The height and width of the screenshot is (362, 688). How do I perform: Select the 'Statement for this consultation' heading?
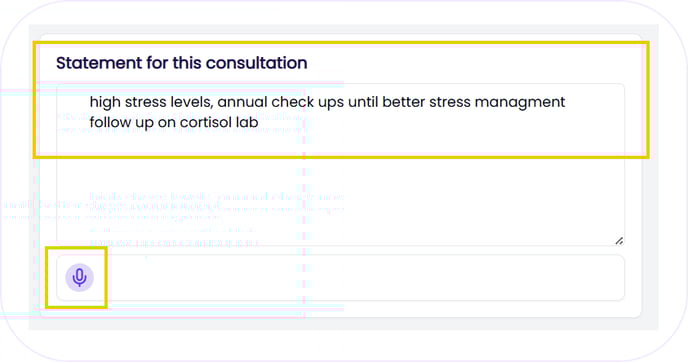coord(182,63)
